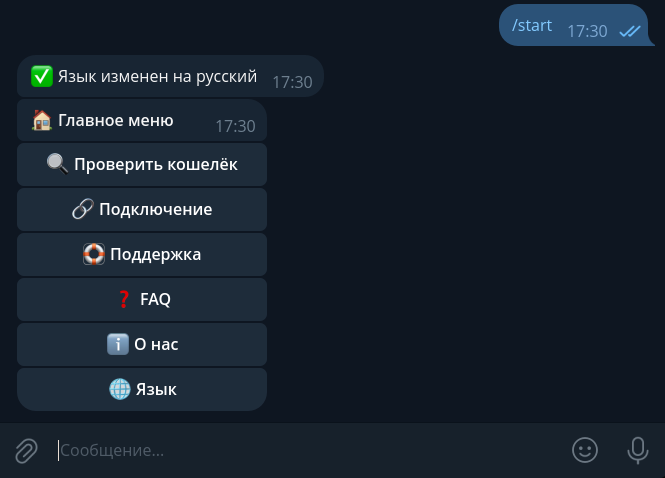The height and width of the screenshot is (478, 665).
Task: Select the FAQ button
Action: click(x=142, y=299)
